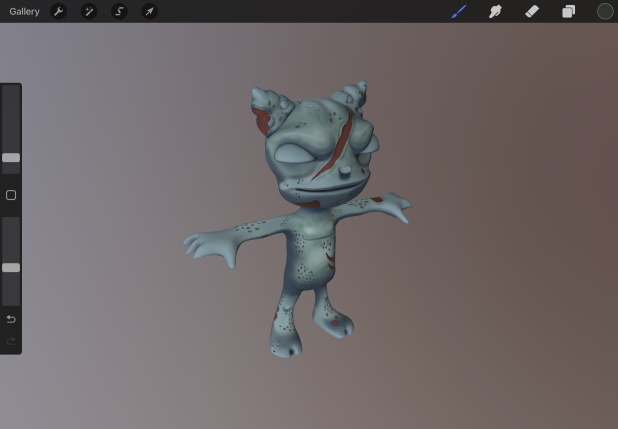The height and width of the screenshot is (429, 618).
Task: Select the Paint brush tool
Action: pos(459,11)
